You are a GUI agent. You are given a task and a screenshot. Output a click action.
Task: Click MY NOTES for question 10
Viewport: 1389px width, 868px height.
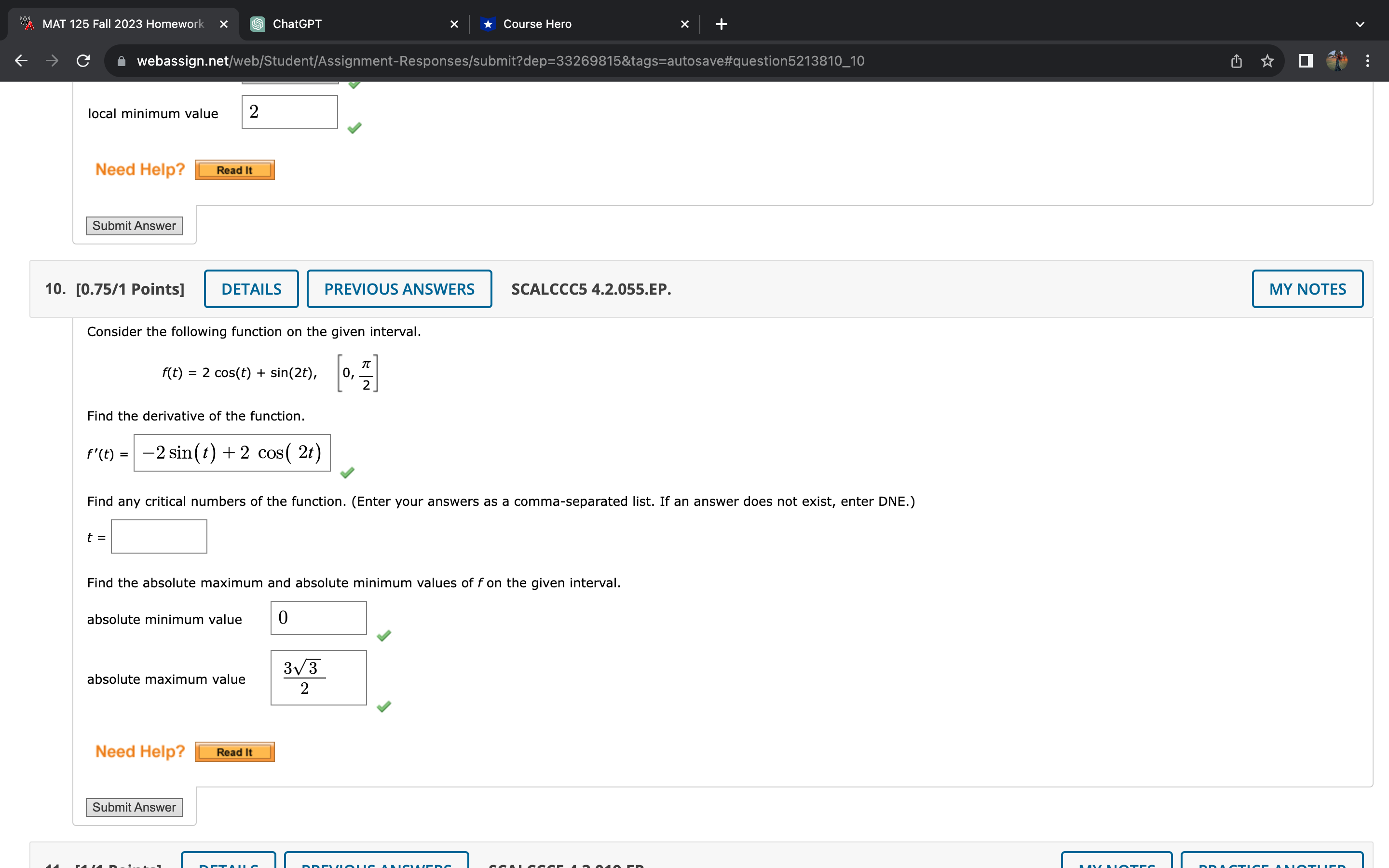pyautogui.click(x=1307, y=289)
